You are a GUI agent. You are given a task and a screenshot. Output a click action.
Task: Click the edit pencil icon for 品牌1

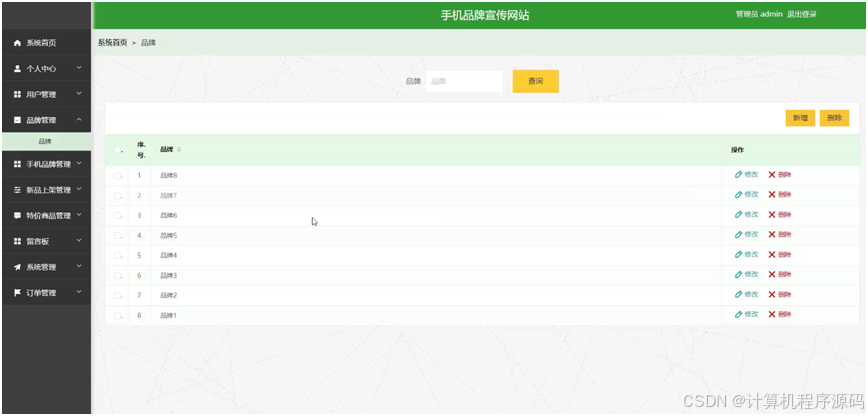pyautogui.click(x=738, y=314)
